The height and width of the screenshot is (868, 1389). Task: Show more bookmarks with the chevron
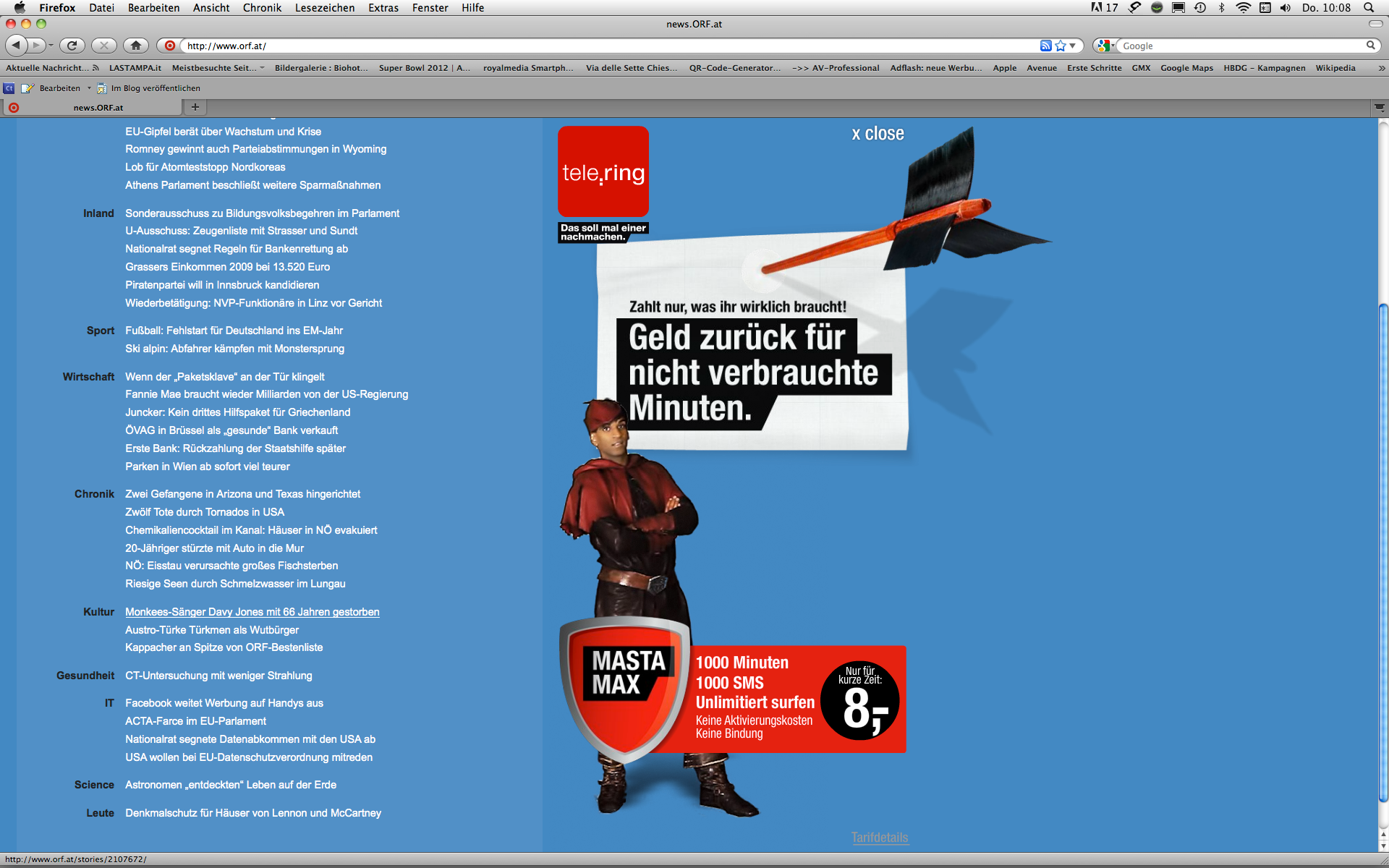(1381, 68)
